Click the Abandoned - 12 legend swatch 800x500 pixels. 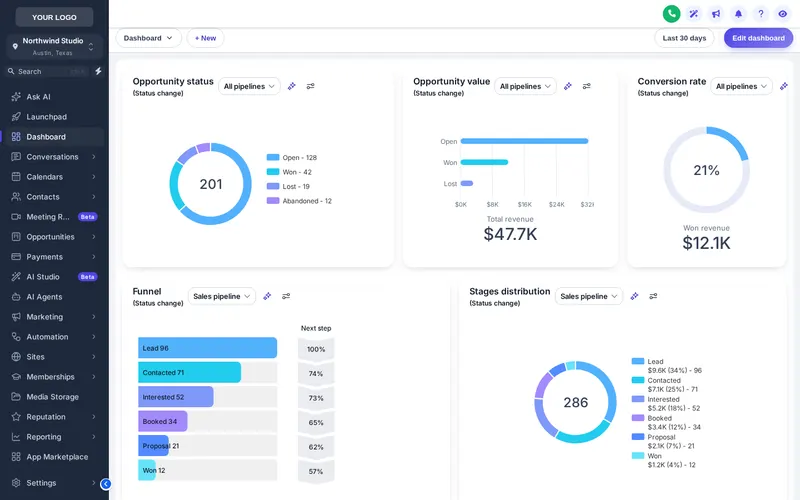273,201
